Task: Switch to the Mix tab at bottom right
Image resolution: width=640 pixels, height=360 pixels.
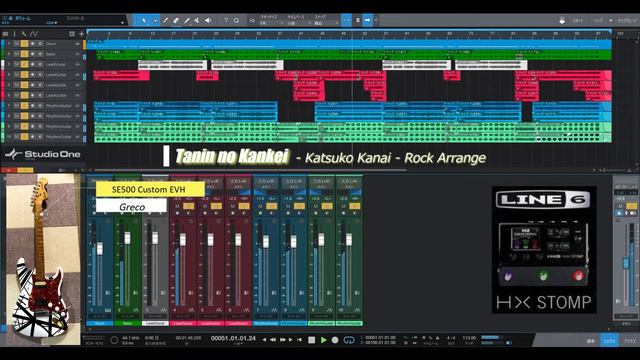Action: (x=609, y=341)
